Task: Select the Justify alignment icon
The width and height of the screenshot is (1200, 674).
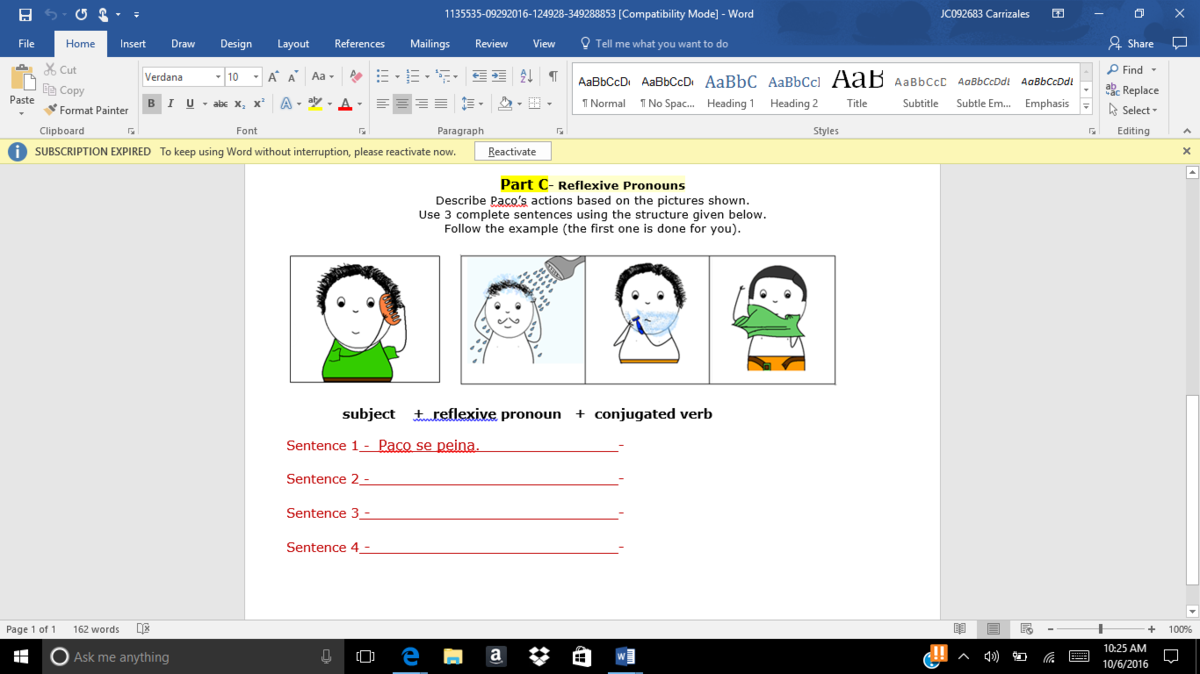Action: [440, 104]
